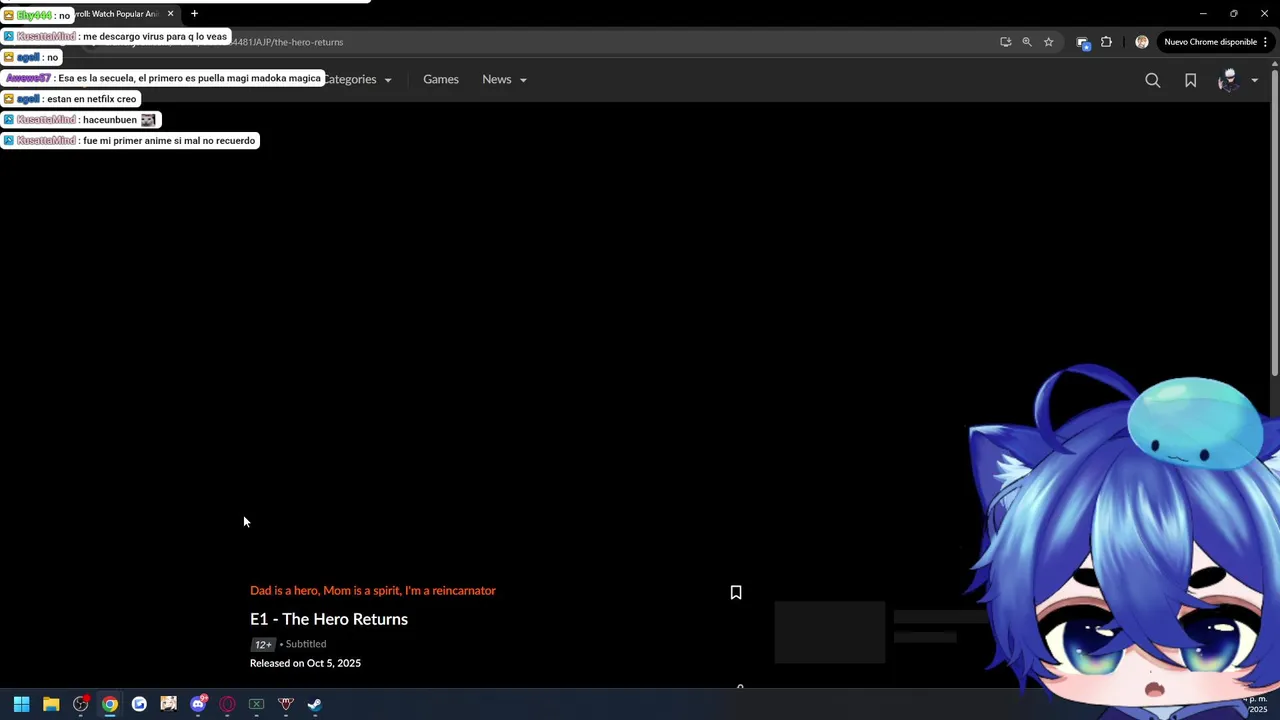The height and width of the screenshot is (720, 1280).
Task: Open Discord from the taskbar
Action: [198, 704]
